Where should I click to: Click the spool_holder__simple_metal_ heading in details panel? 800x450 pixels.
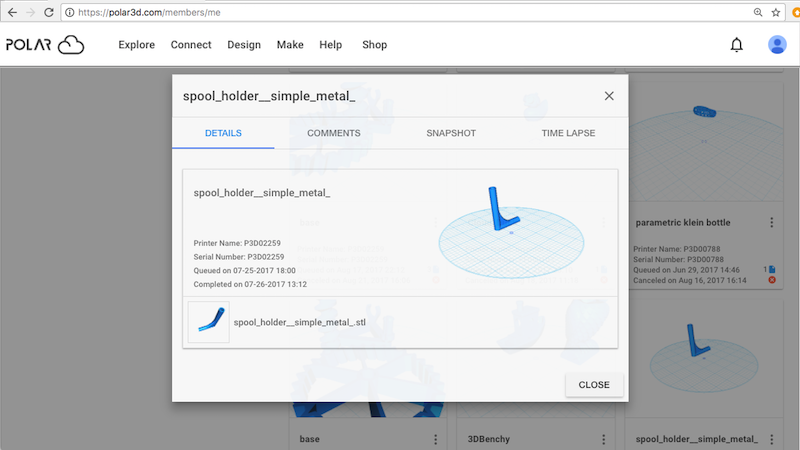coord(262,193)
